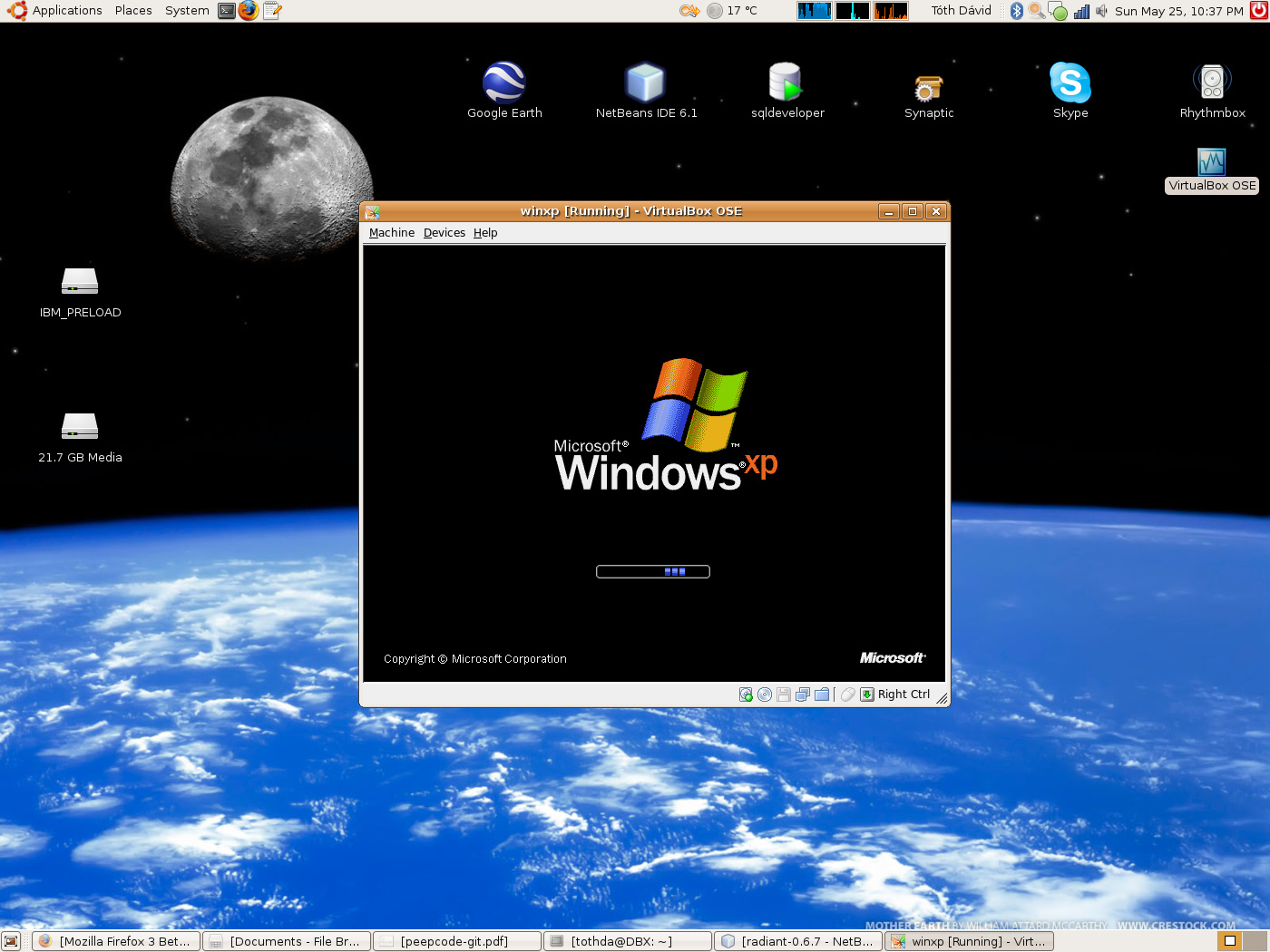1270x952 pixels.
Task: Click the VirtualBox window resize grip
Action: 942,698
